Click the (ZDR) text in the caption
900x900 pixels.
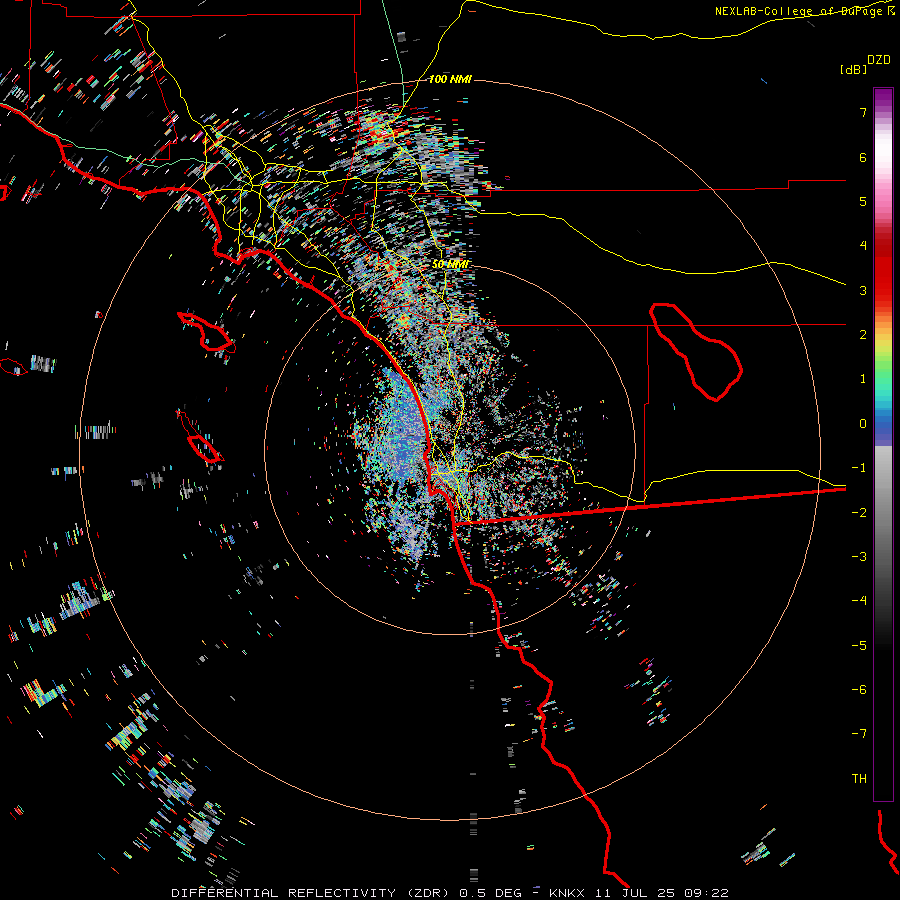[428, 893]
